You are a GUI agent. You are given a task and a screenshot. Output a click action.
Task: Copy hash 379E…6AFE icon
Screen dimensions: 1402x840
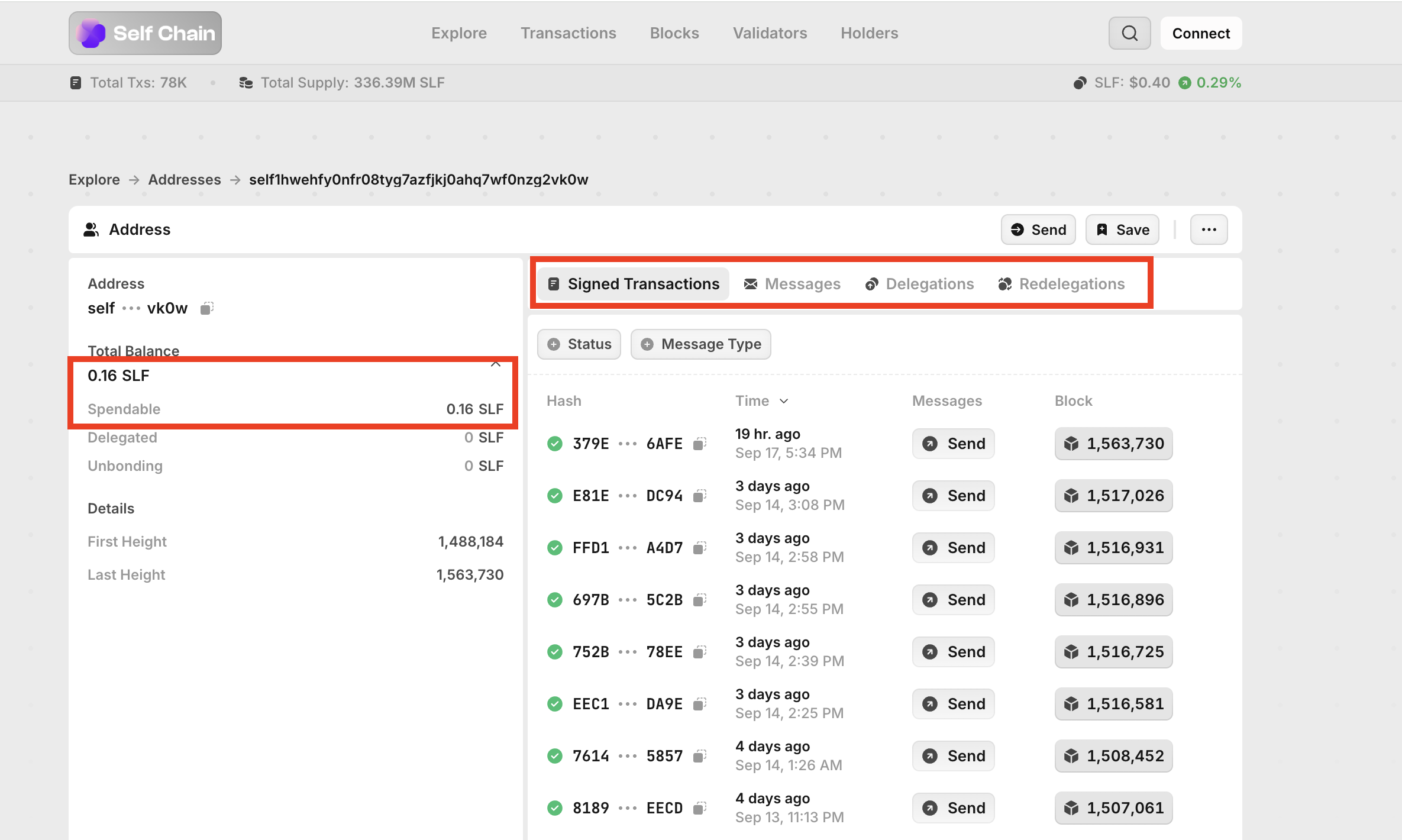click(x=700, y=444)
